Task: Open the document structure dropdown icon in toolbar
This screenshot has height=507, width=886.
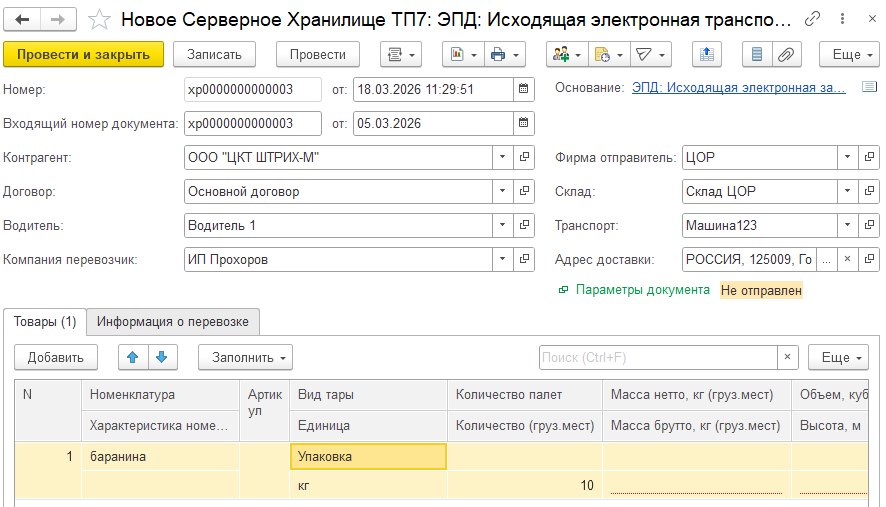Action: point(401,54)
